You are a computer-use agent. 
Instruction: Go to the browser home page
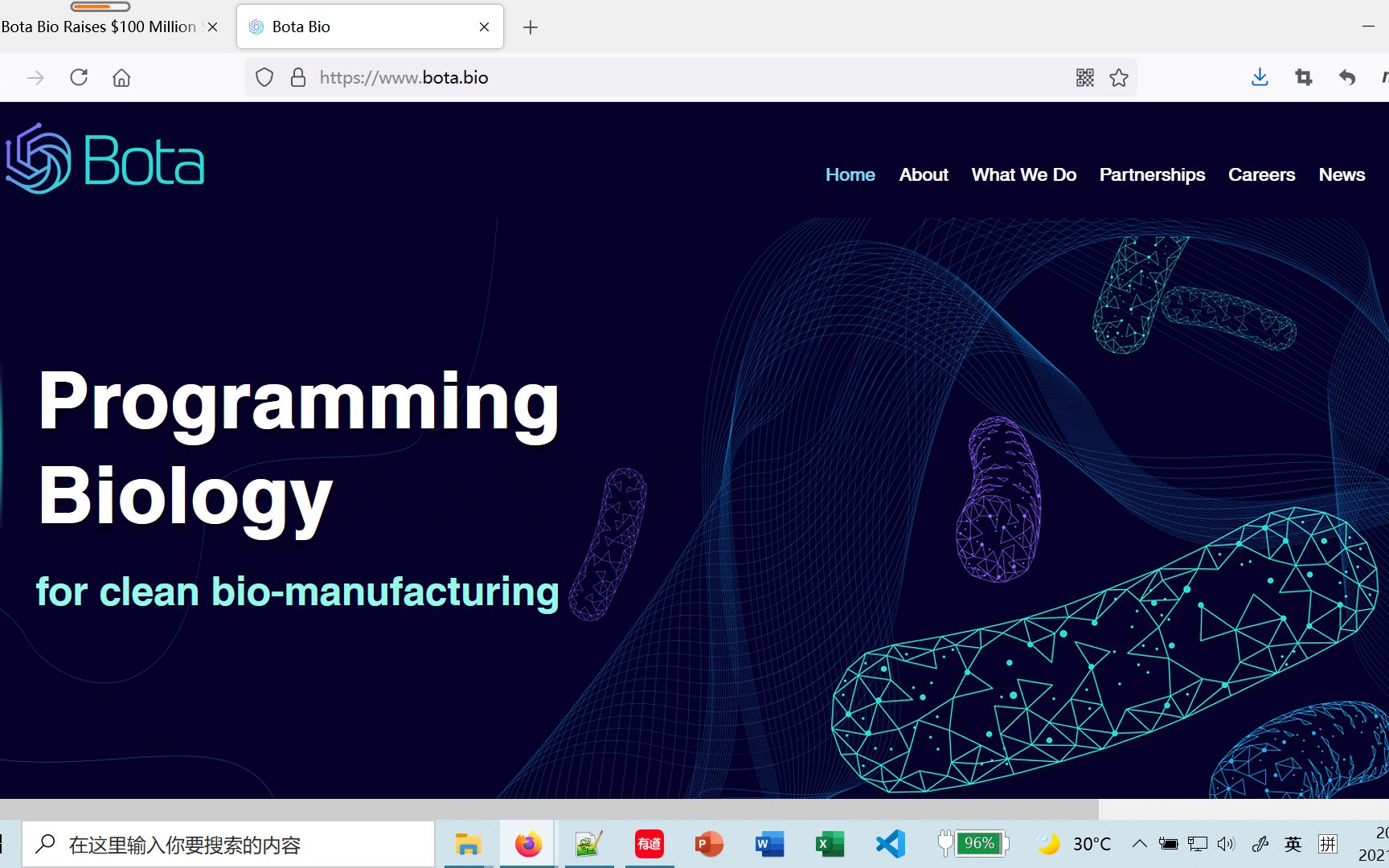point(121,77)
